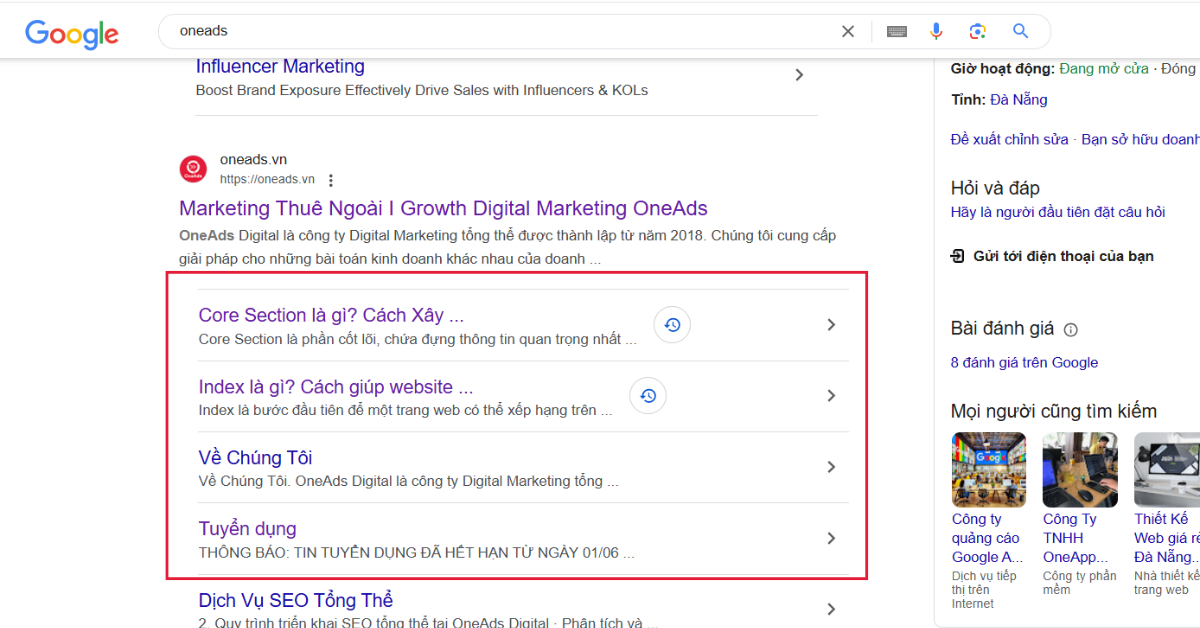This screenshot has height=628, width=1200.
Task: Click the Bài đánh giá heading text
Action: (1003, 329)
